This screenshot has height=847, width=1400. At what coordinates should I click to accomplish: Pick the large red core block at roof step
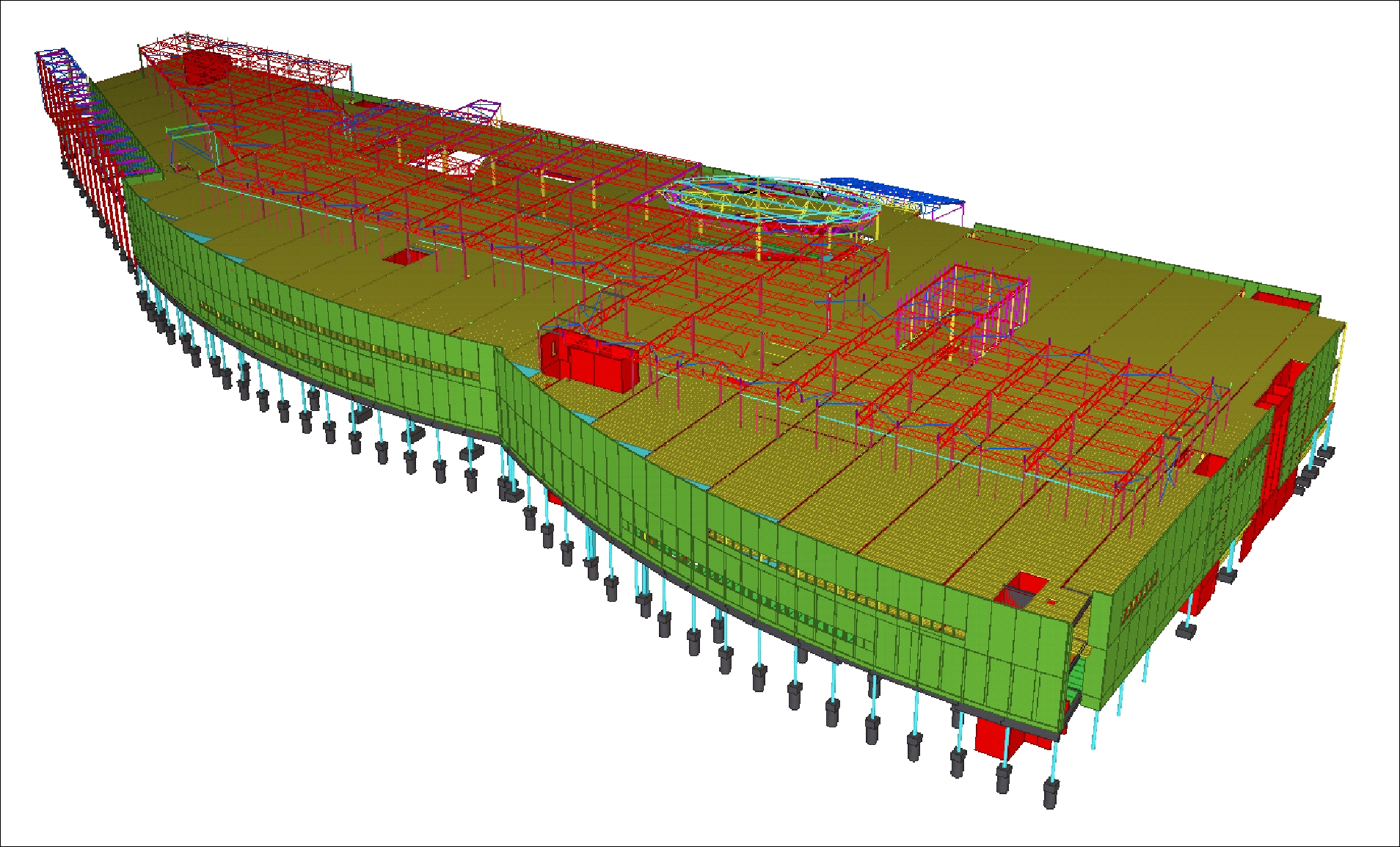coord(589,360)
